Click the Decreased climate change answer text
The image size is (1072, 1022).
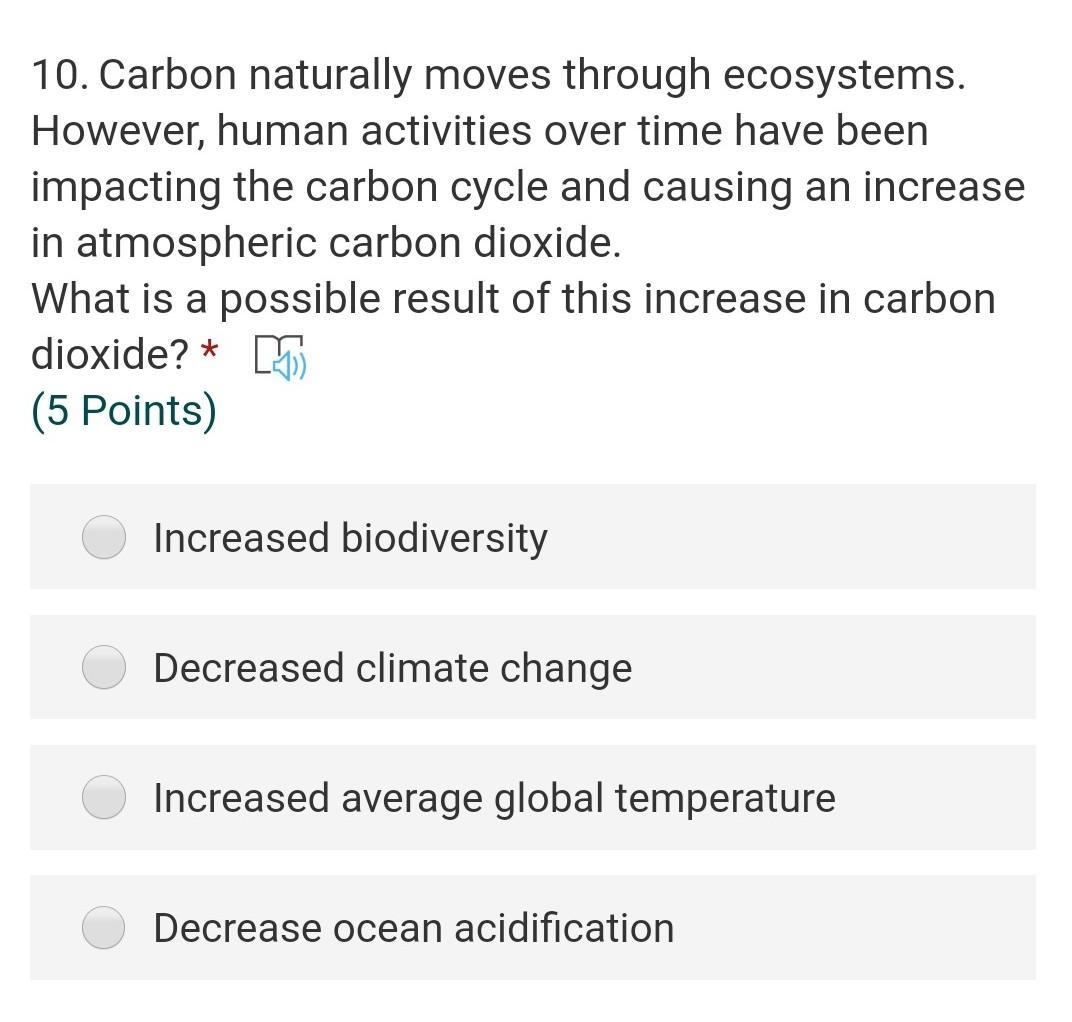pos(392,668)
